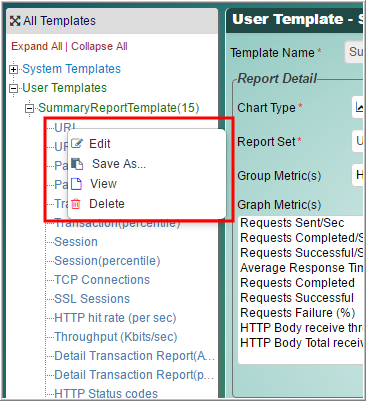Open the Group Metric(s) dropdown
Screen dimensions: 366x401
click(x=358, y=175)
